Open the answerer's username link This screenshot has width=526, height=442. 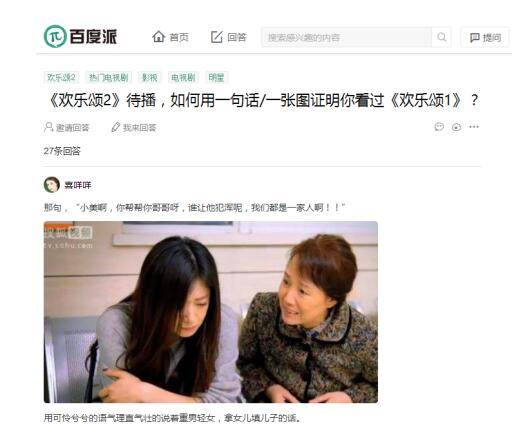point(77,185)
